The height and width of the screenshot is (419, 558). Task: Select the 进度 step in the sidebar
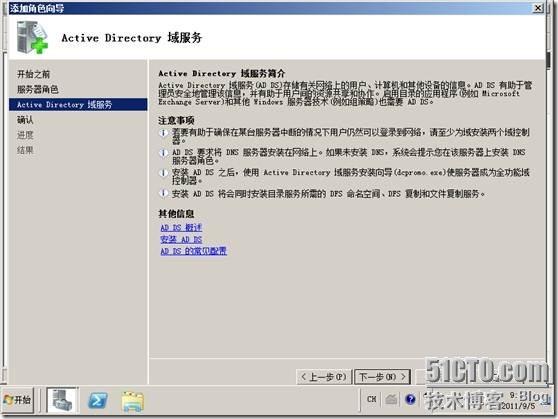[25, 135]
